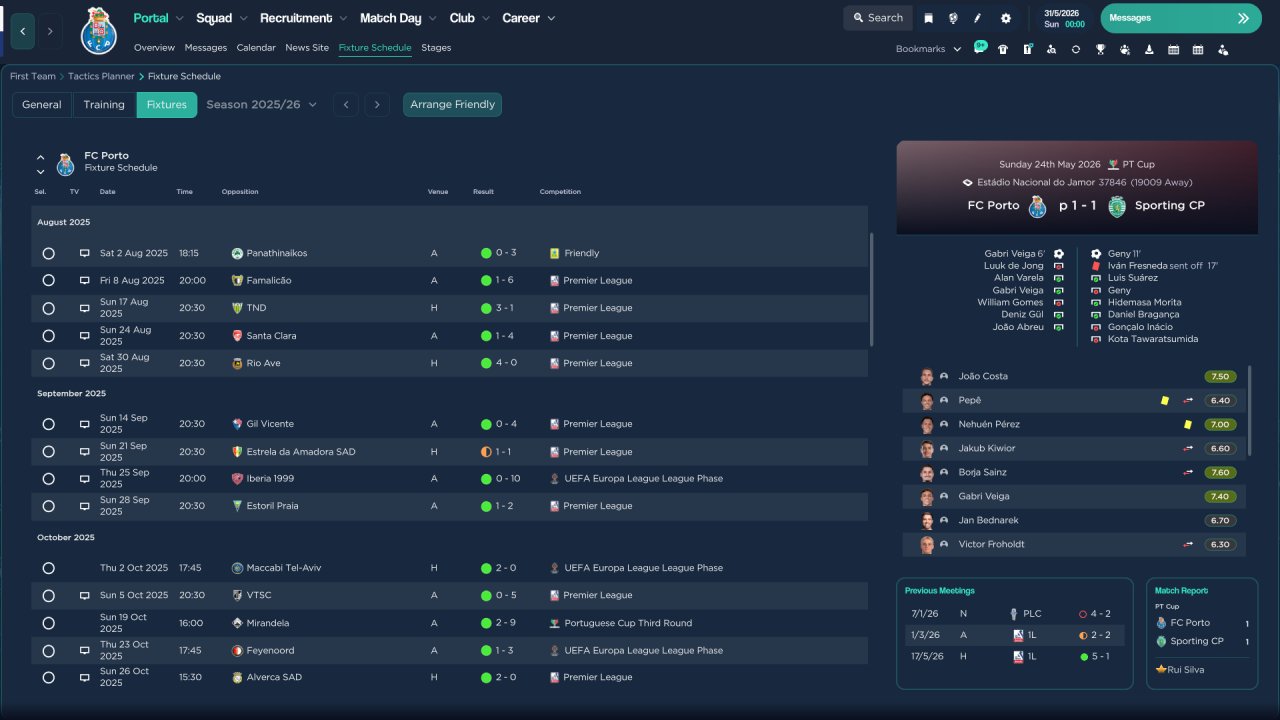Select the Iberia 1999 fixture radio button
The image size is (1280, 720).
tap(48, 479)
